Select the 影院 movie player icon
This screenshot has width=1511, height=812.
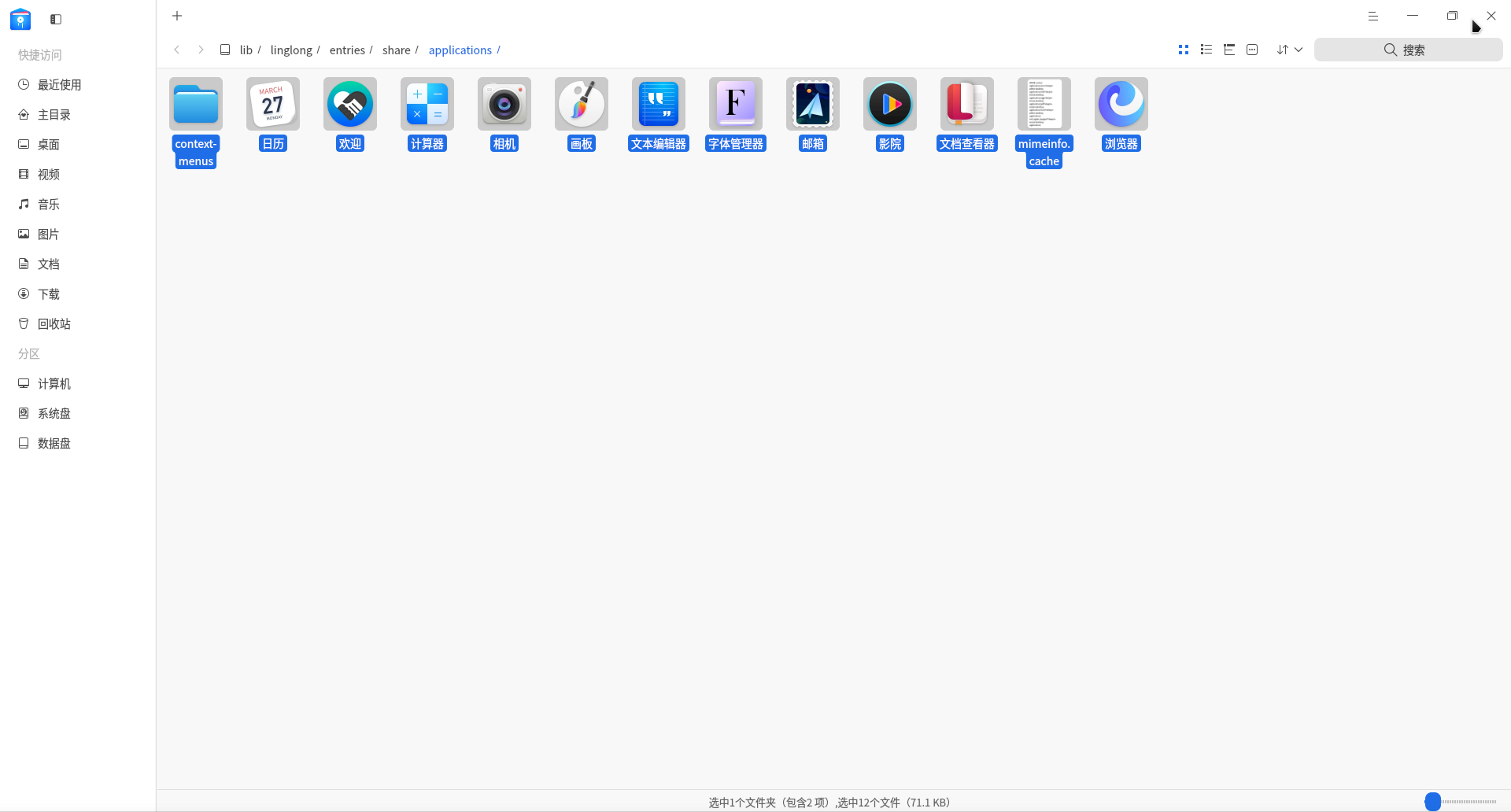coord(890,104)
